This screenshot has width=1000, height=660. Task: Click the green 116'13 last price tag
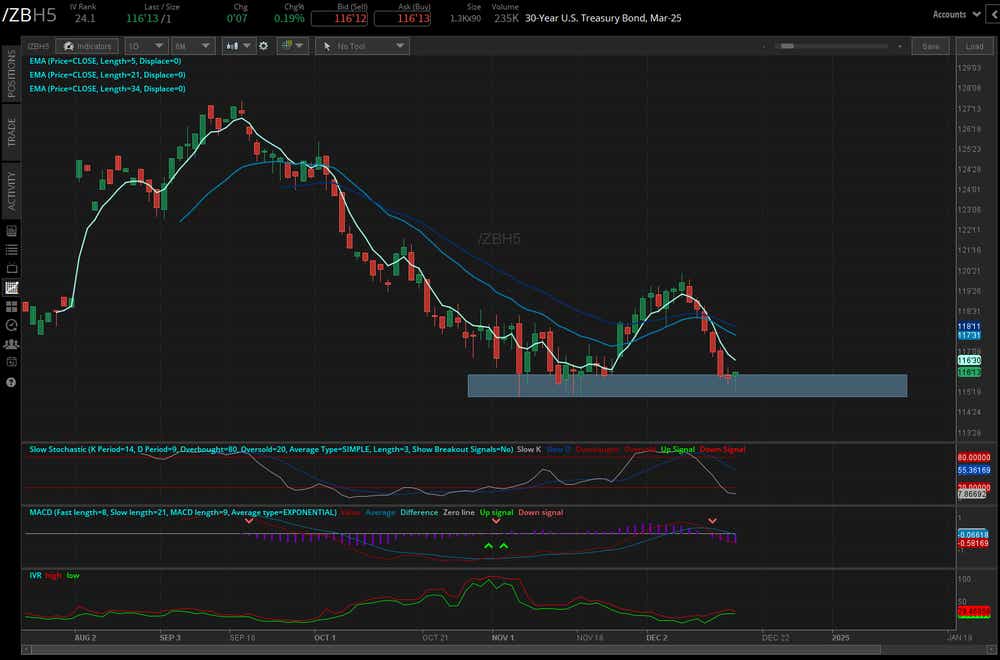(x=969, y=372)
